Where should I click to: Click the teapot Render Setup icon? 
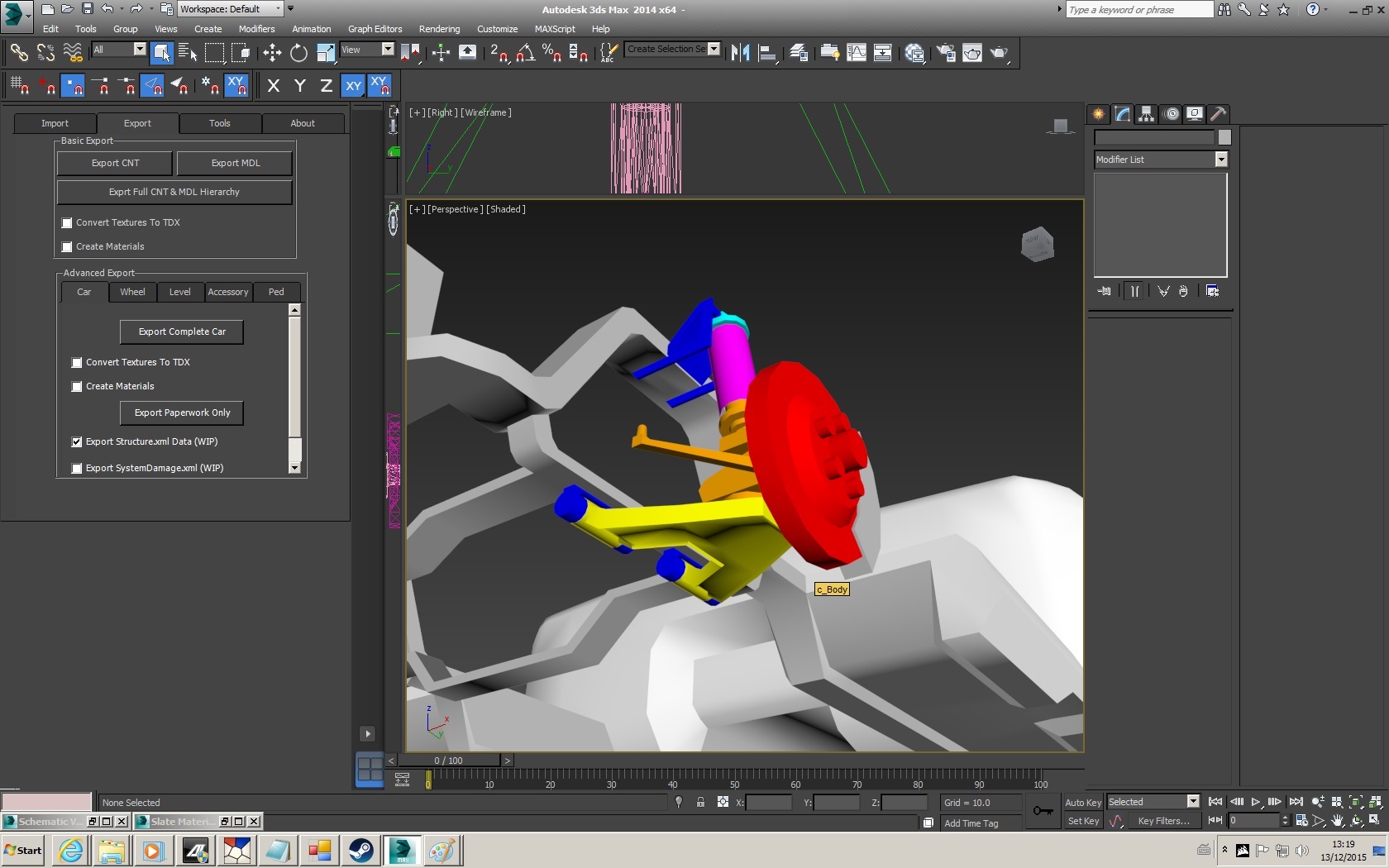(x=946, y=53)
